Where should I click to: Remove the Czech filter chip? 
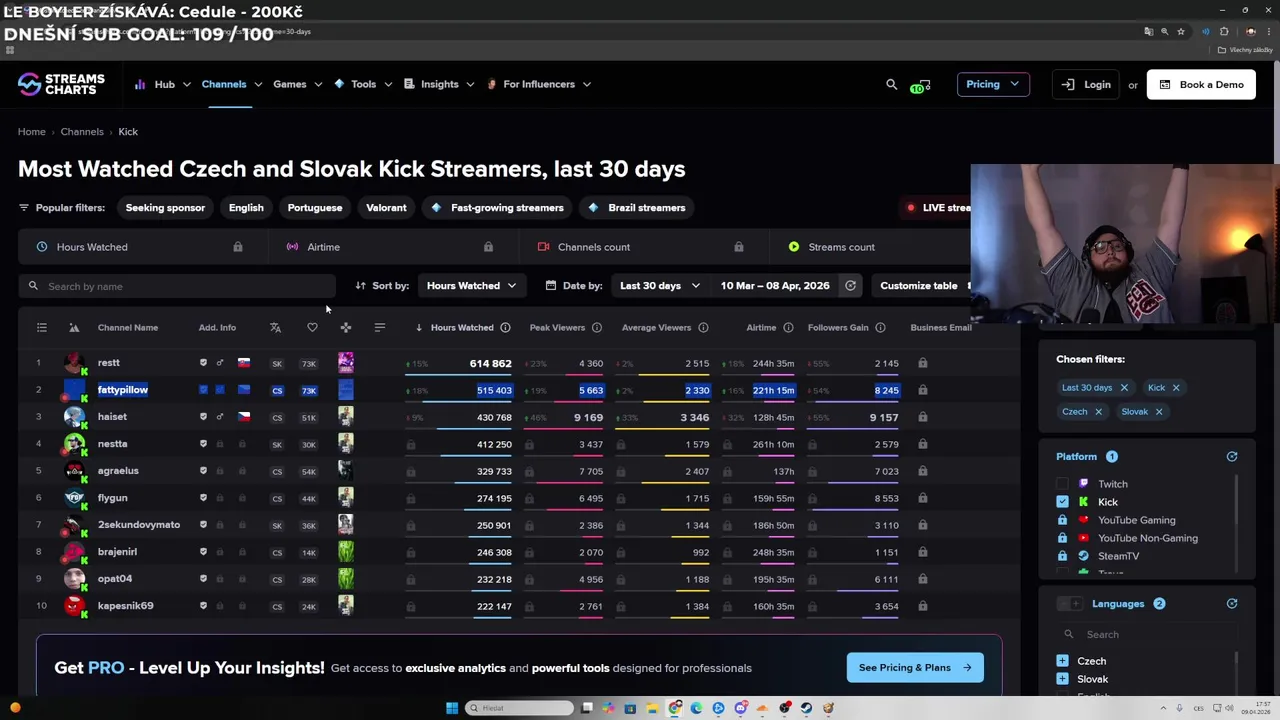tap(1098, 412)
